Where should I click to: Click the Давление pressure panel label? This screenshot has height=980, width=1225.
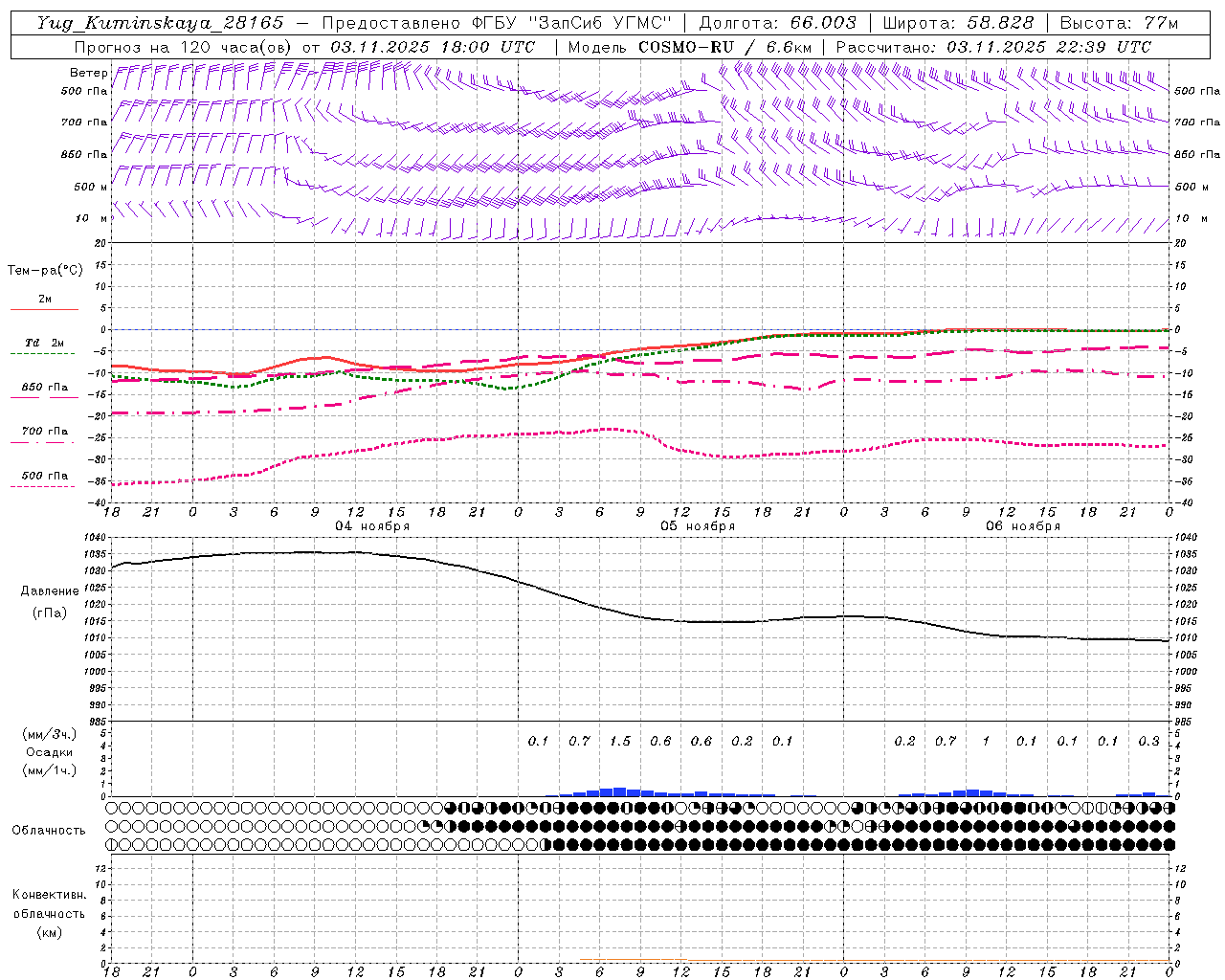tap(50, 591)
